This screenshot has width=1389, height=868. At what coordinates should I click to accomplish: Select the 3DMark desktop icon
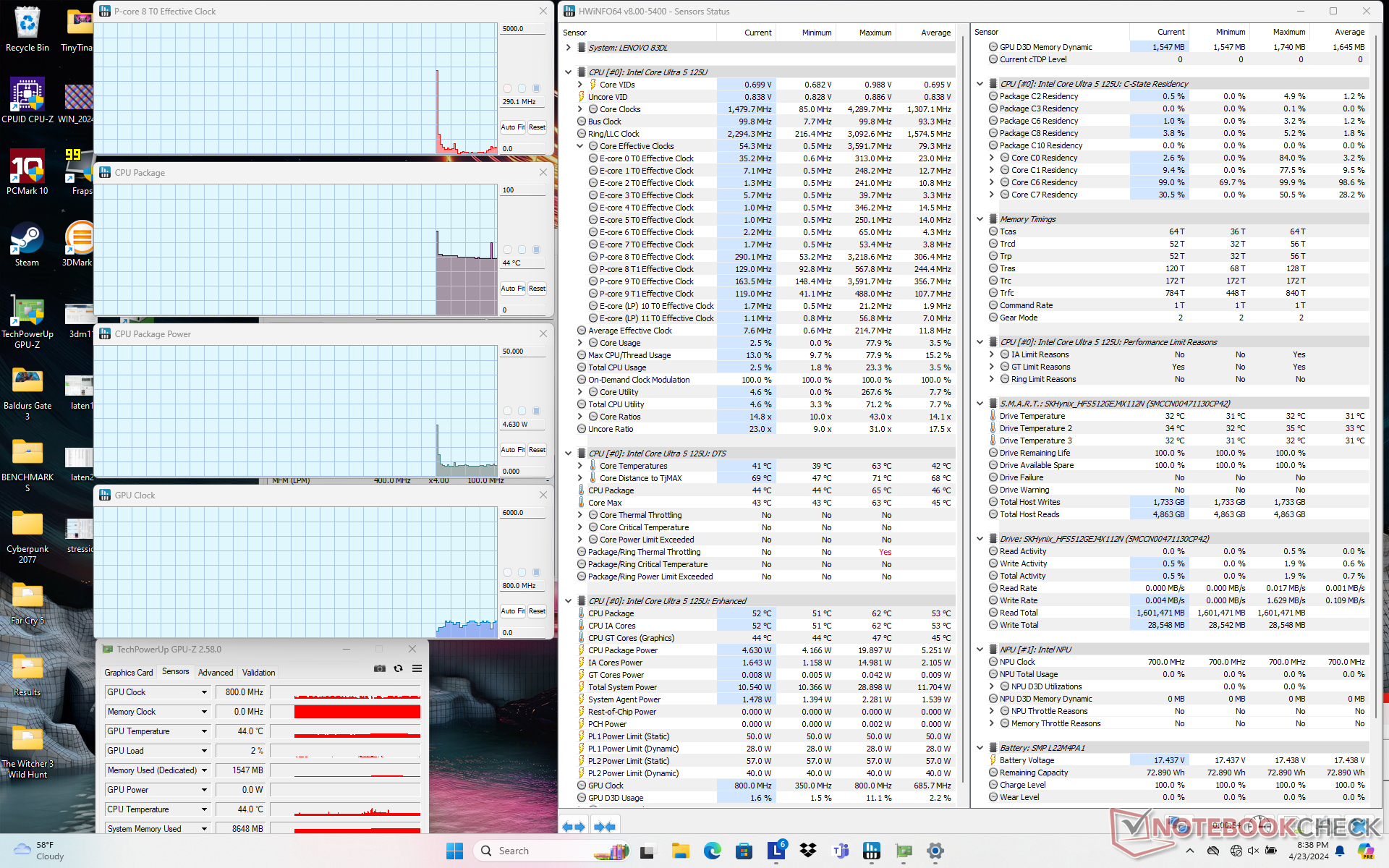[77, 244]
